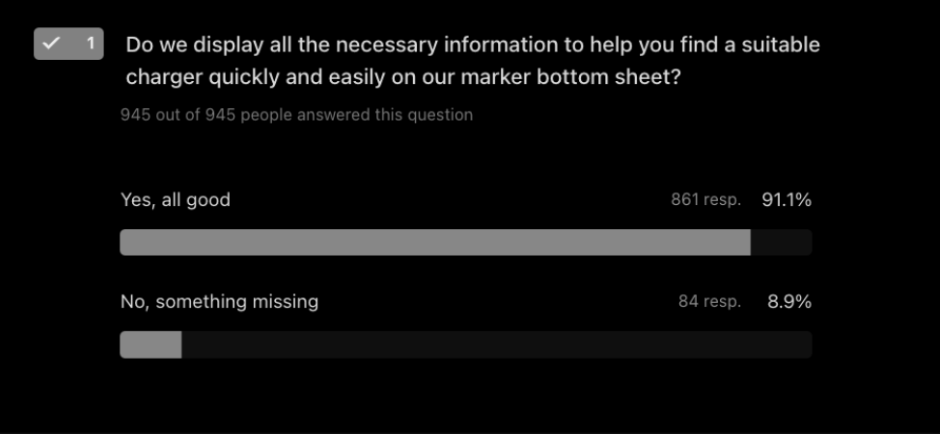Click filled portion of "Yes, all good" bar
940x434 pixels.
coord(435,243)
